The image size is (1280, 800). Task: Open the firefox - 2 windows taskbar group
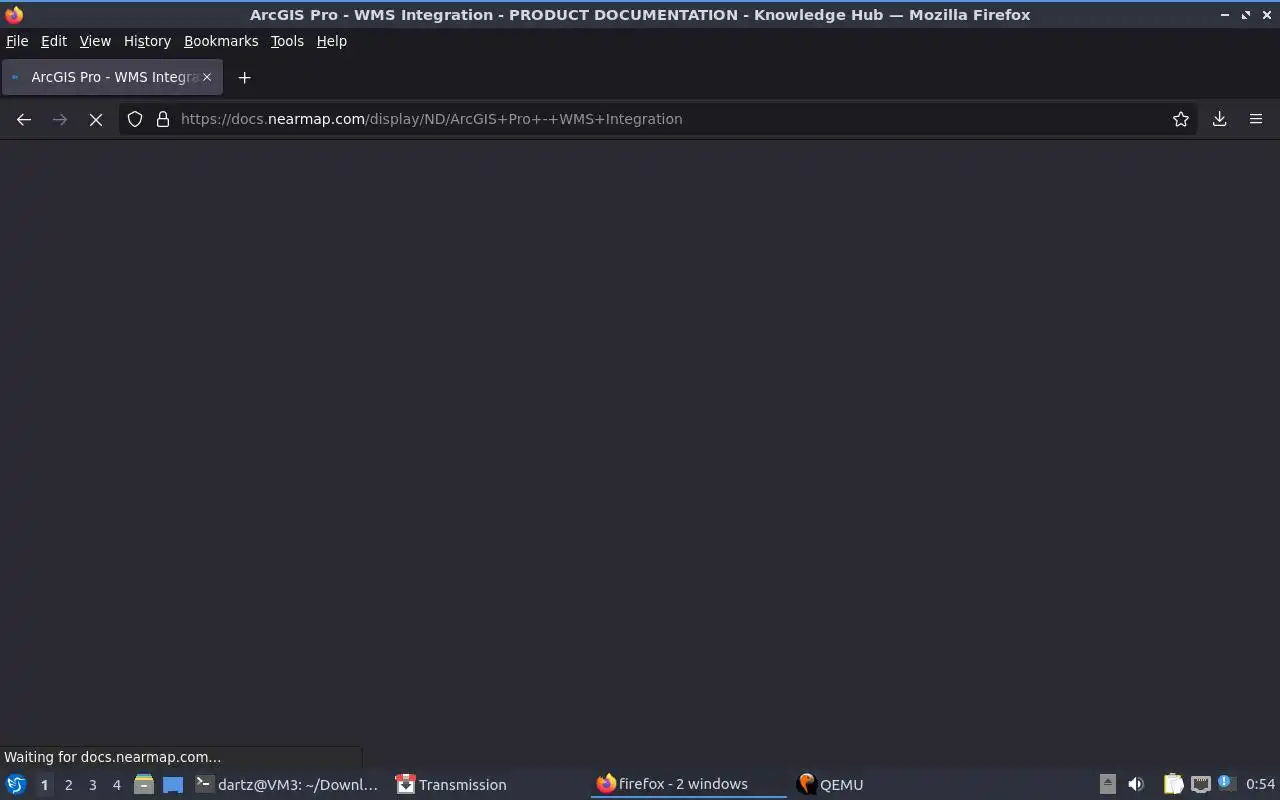click(688, 785)
